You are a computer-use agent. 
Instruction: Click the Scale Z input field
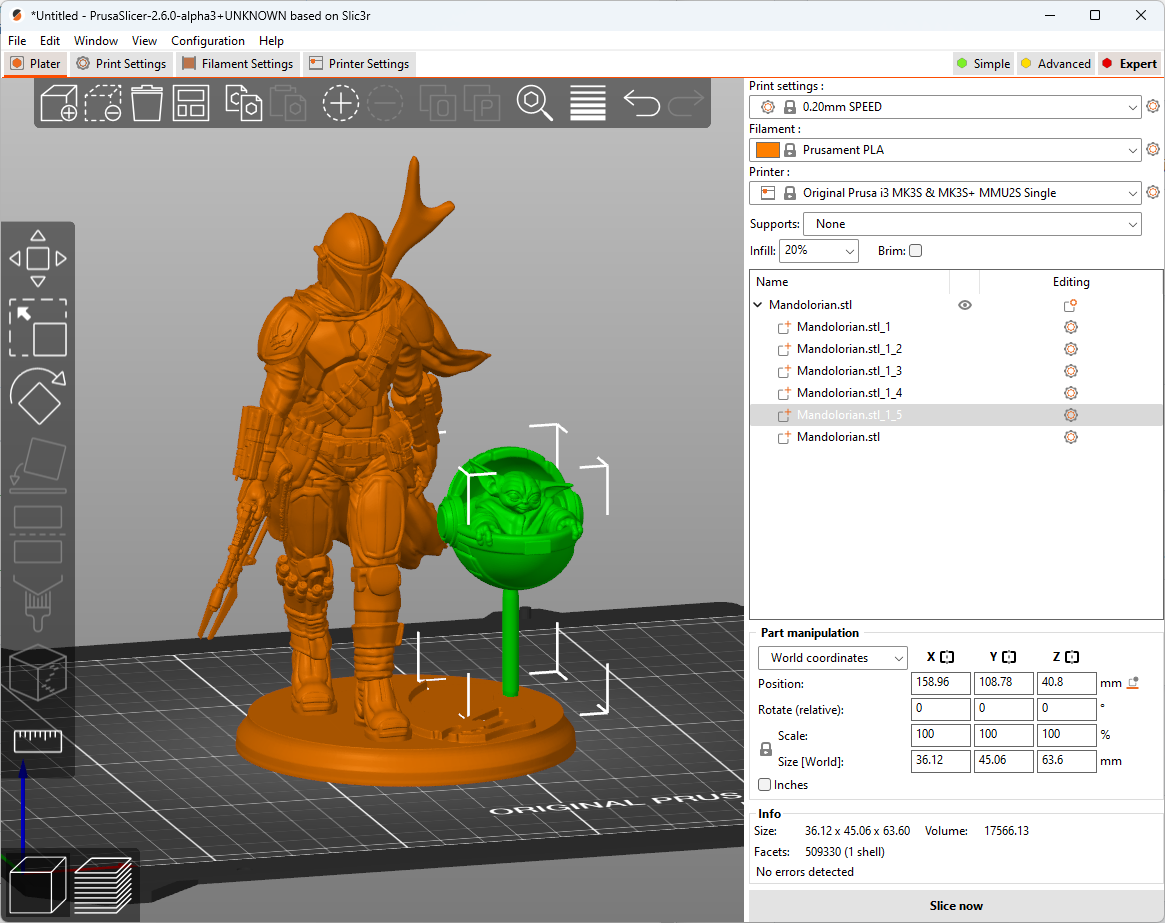point(1067,735)
